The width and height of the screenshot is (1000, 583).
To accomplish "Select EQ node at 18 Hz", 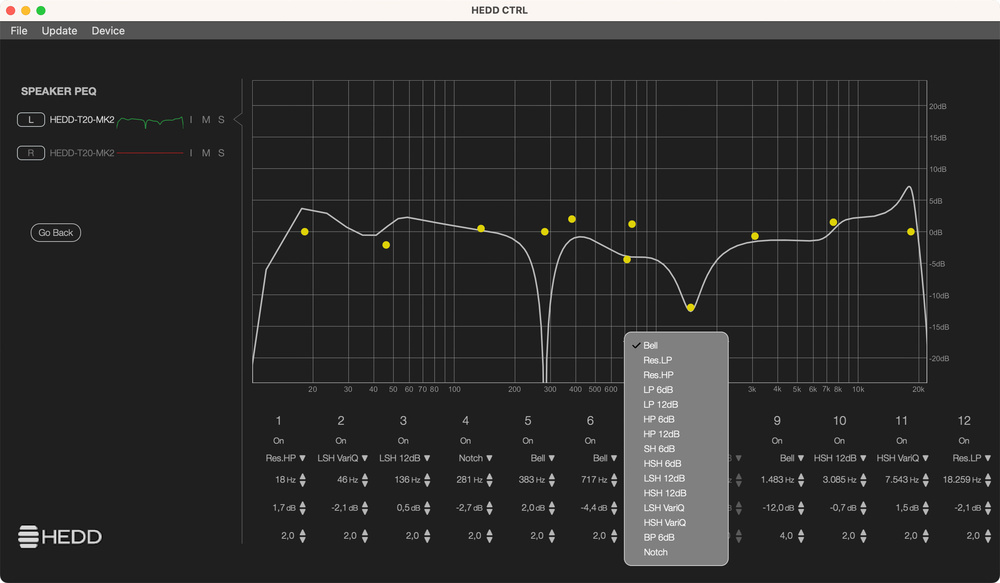I will [x=305, y=232].
